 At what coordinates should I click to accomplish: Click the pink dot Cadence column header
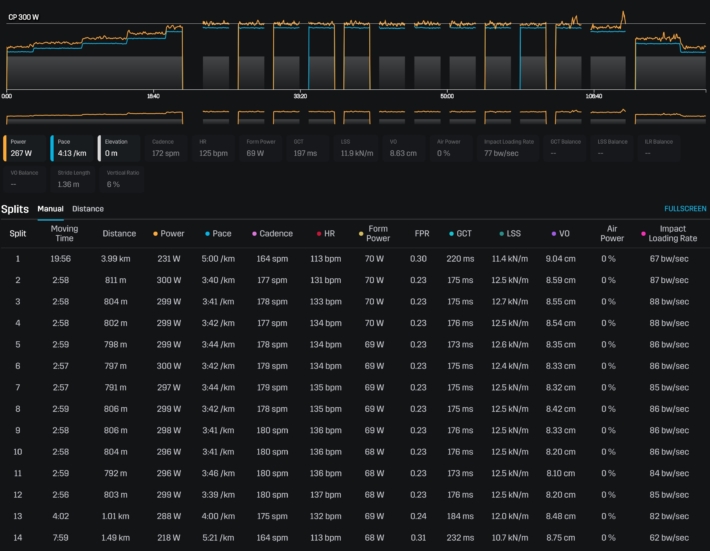[x=273, y=234]
